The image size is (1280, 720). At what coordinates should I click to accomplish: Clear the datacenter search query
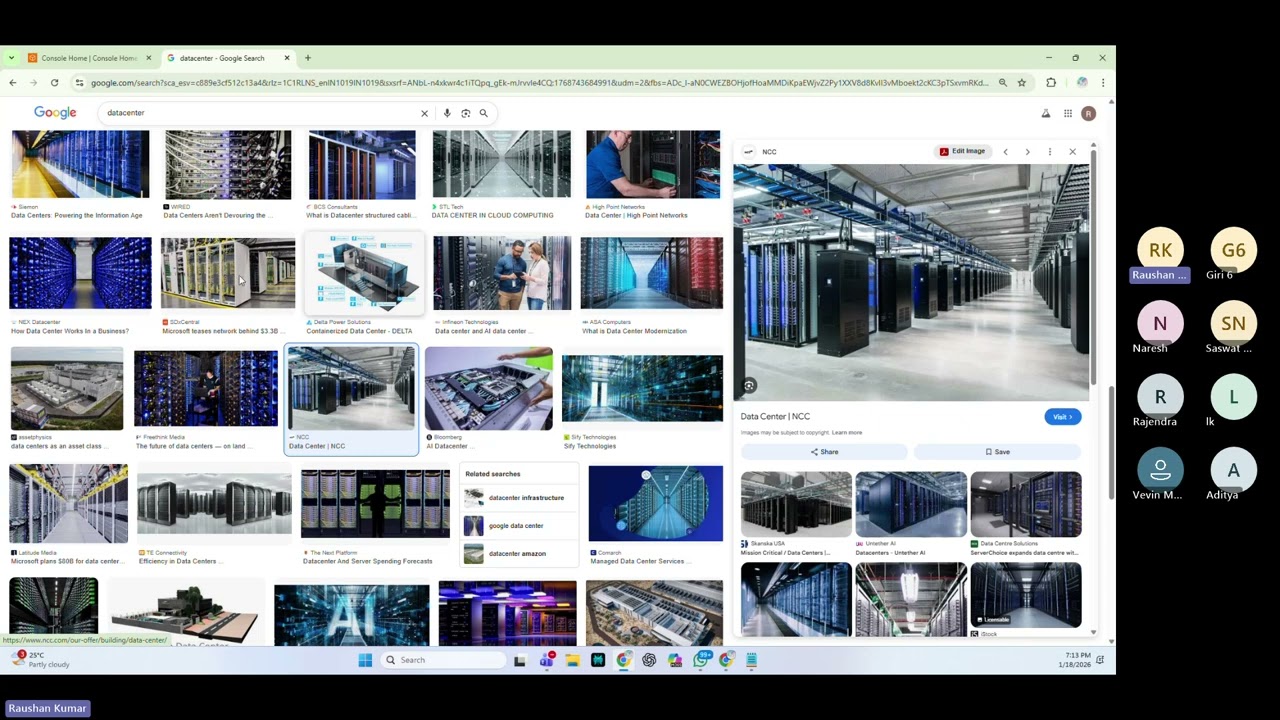(424, 113)
